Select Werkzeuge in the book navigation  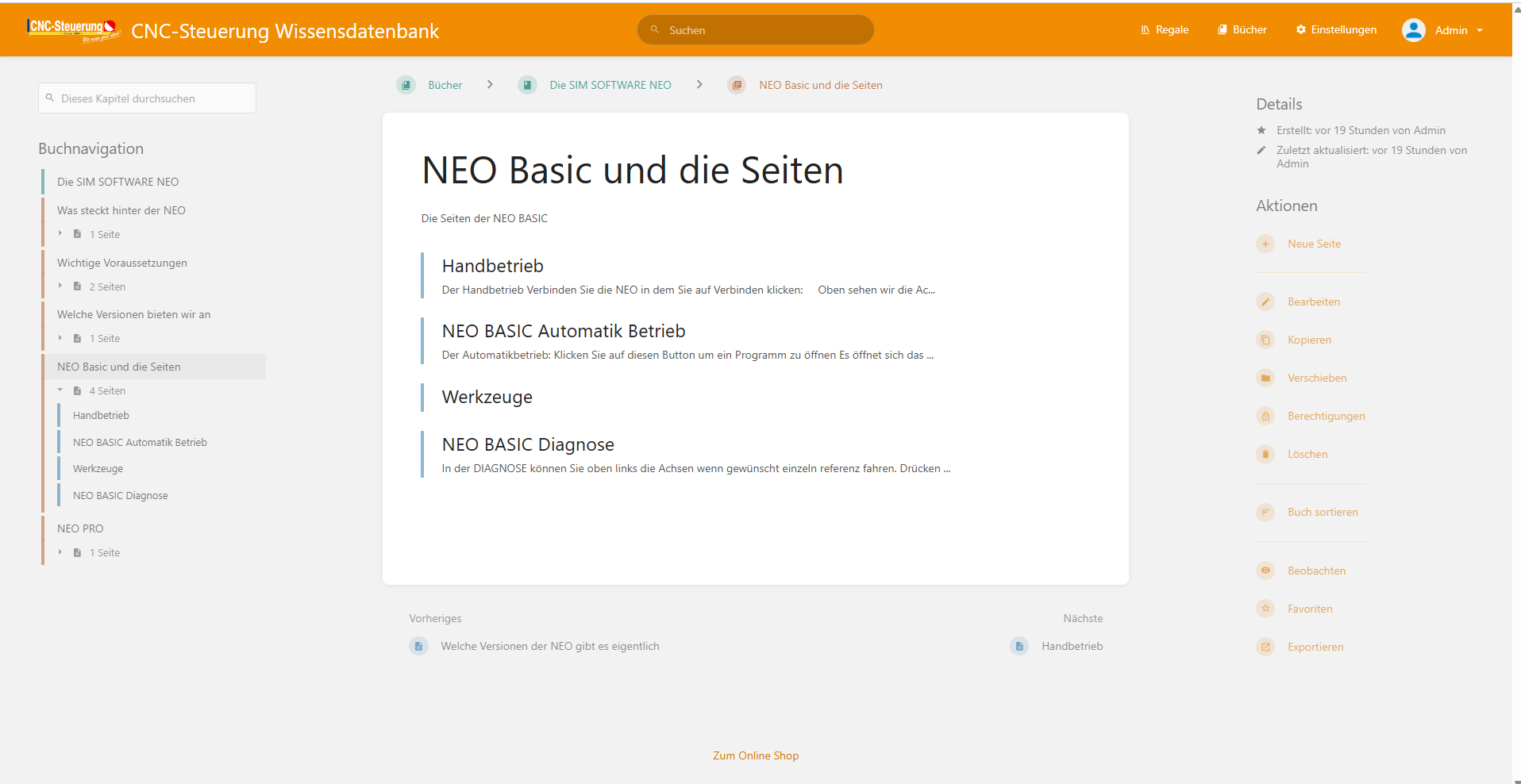98,469
